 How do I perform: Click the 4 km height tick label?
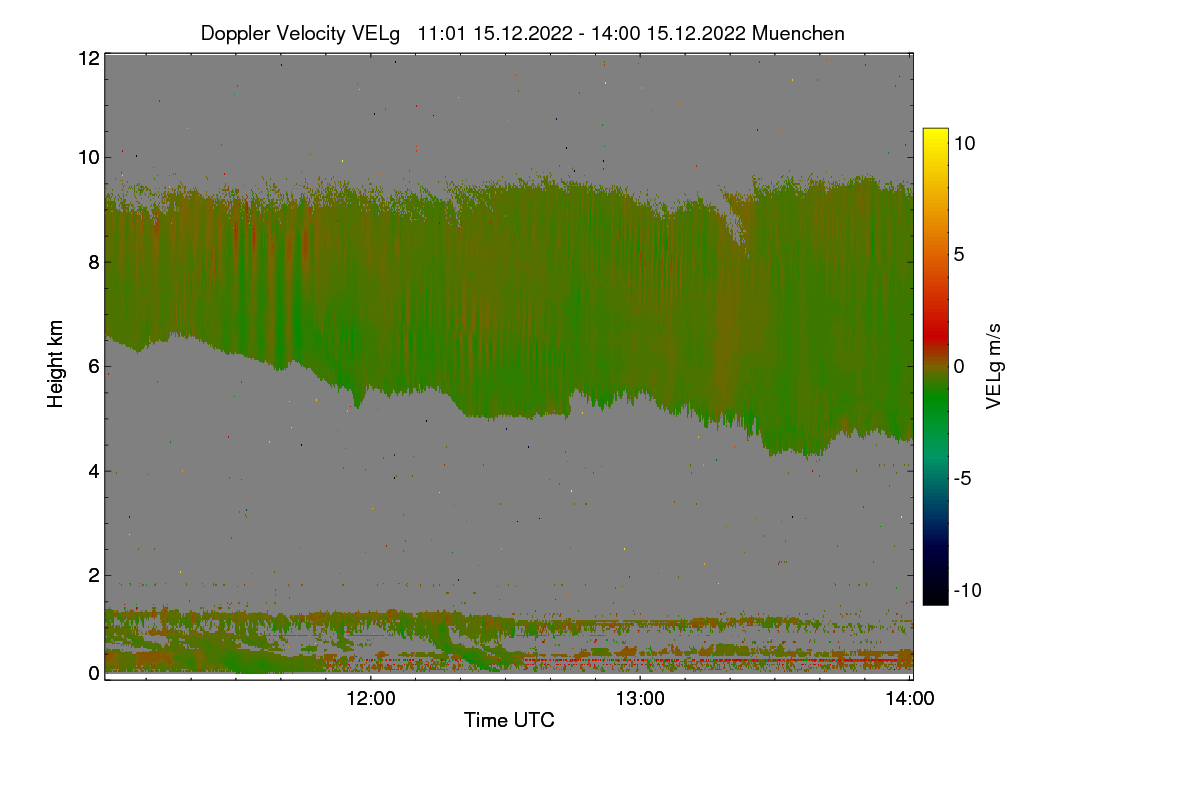[x=94, y=470]
